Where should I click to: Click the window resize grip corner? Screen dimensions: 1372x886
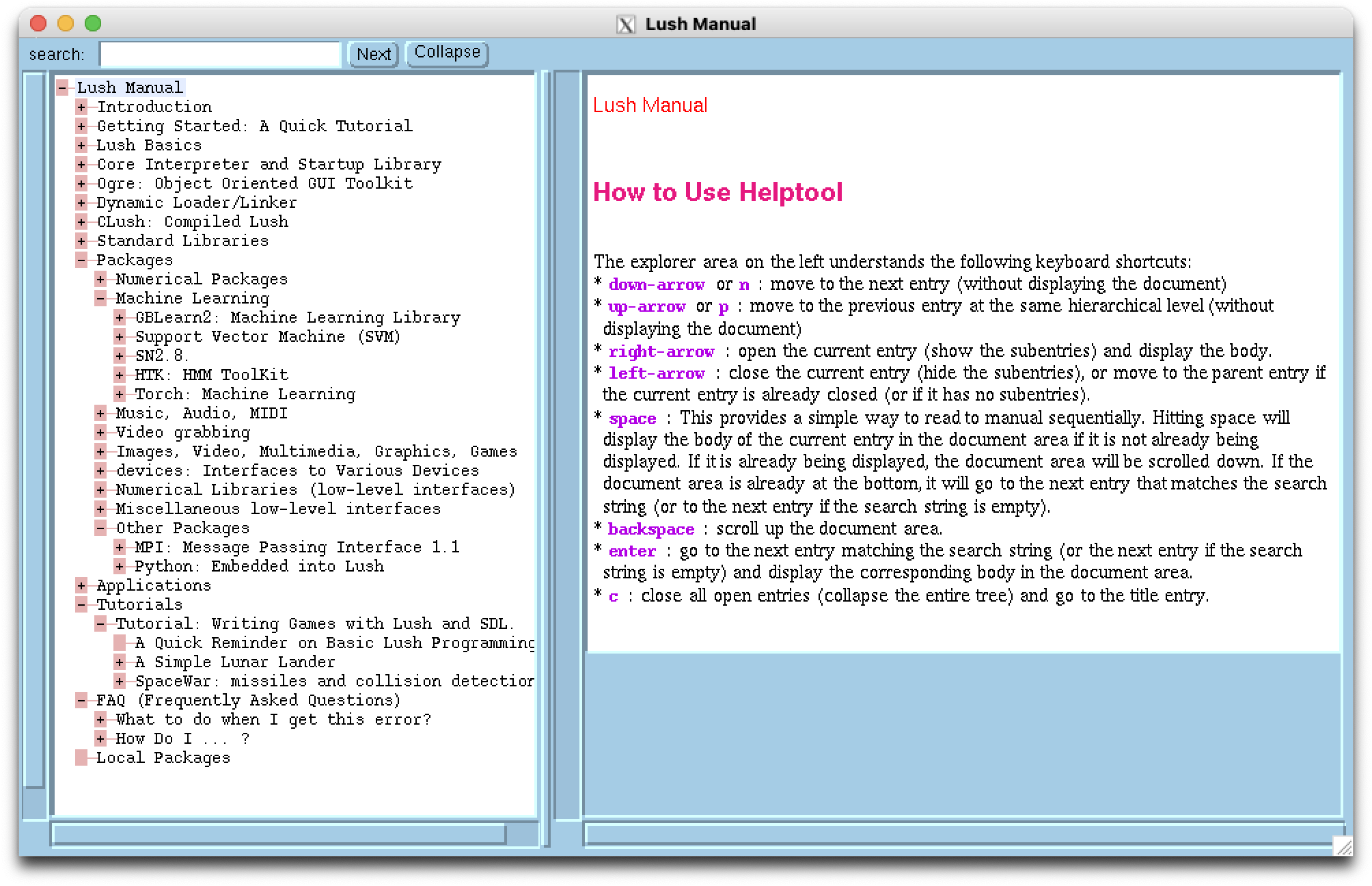[x=1343, y=846]
